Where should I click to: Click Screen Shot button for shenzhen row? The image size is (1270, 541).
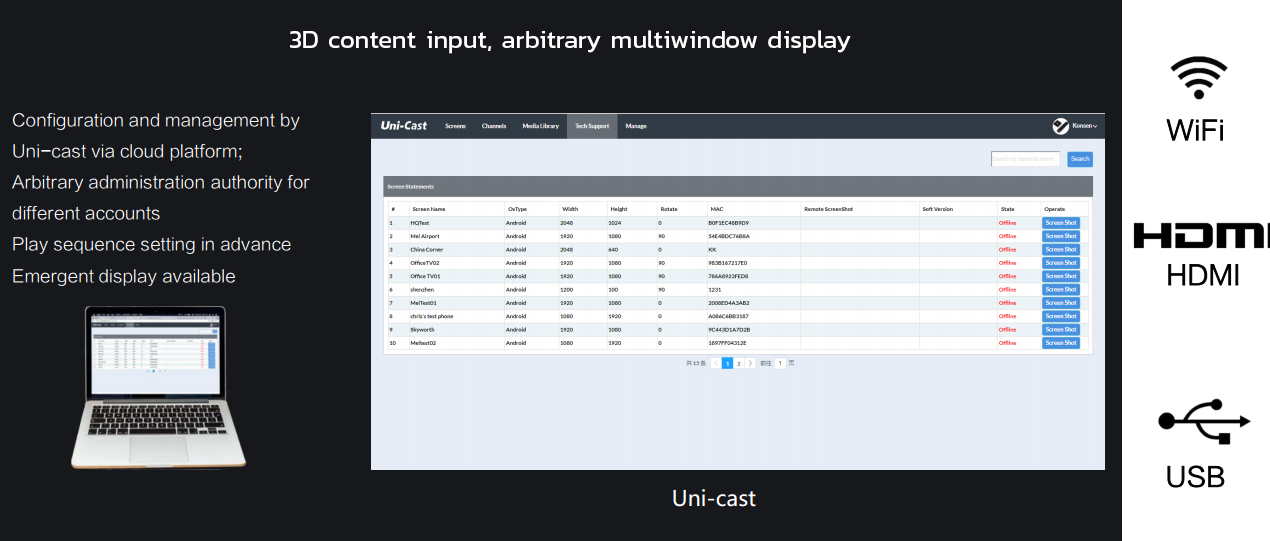coord(1060,289)
